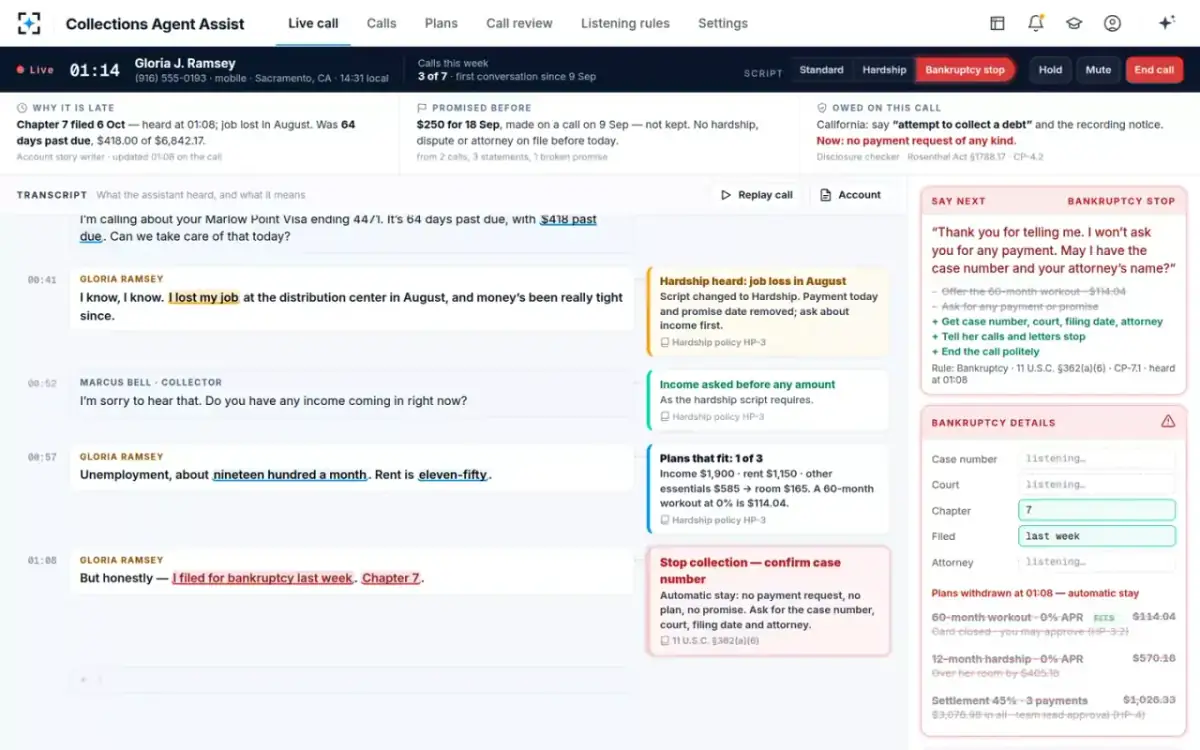Open the Listening rules tab
Screen dimensions: 1200x750
pyautogui.click(x=625, y=23)
